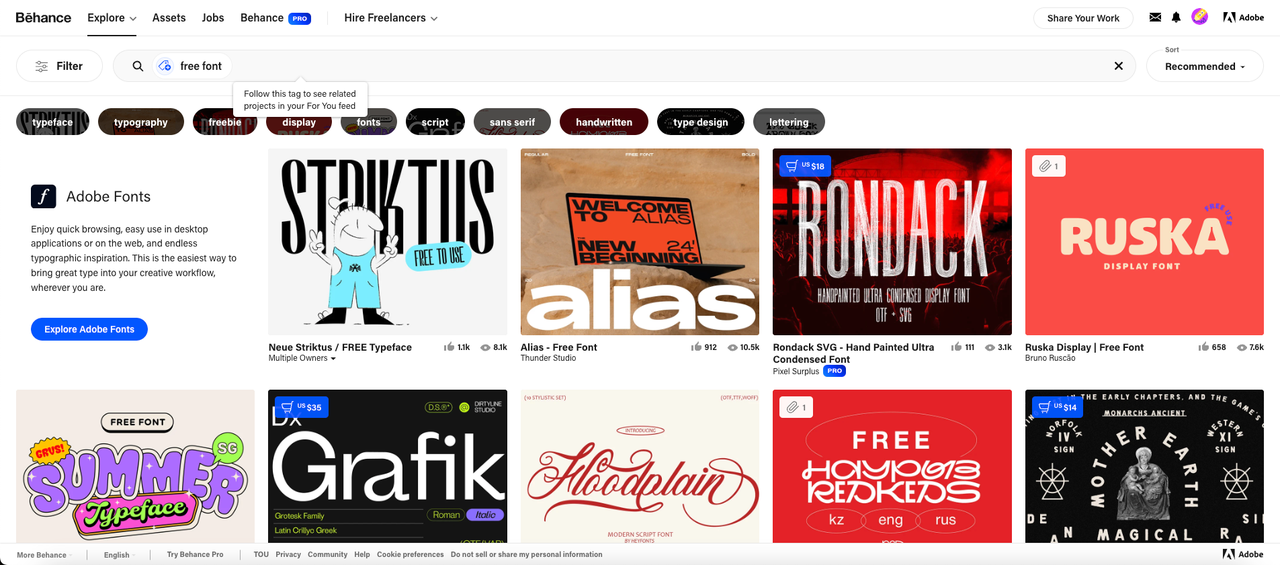Select the lettering tag
This screenshot has width=1280, height=565.
[789, 122]
